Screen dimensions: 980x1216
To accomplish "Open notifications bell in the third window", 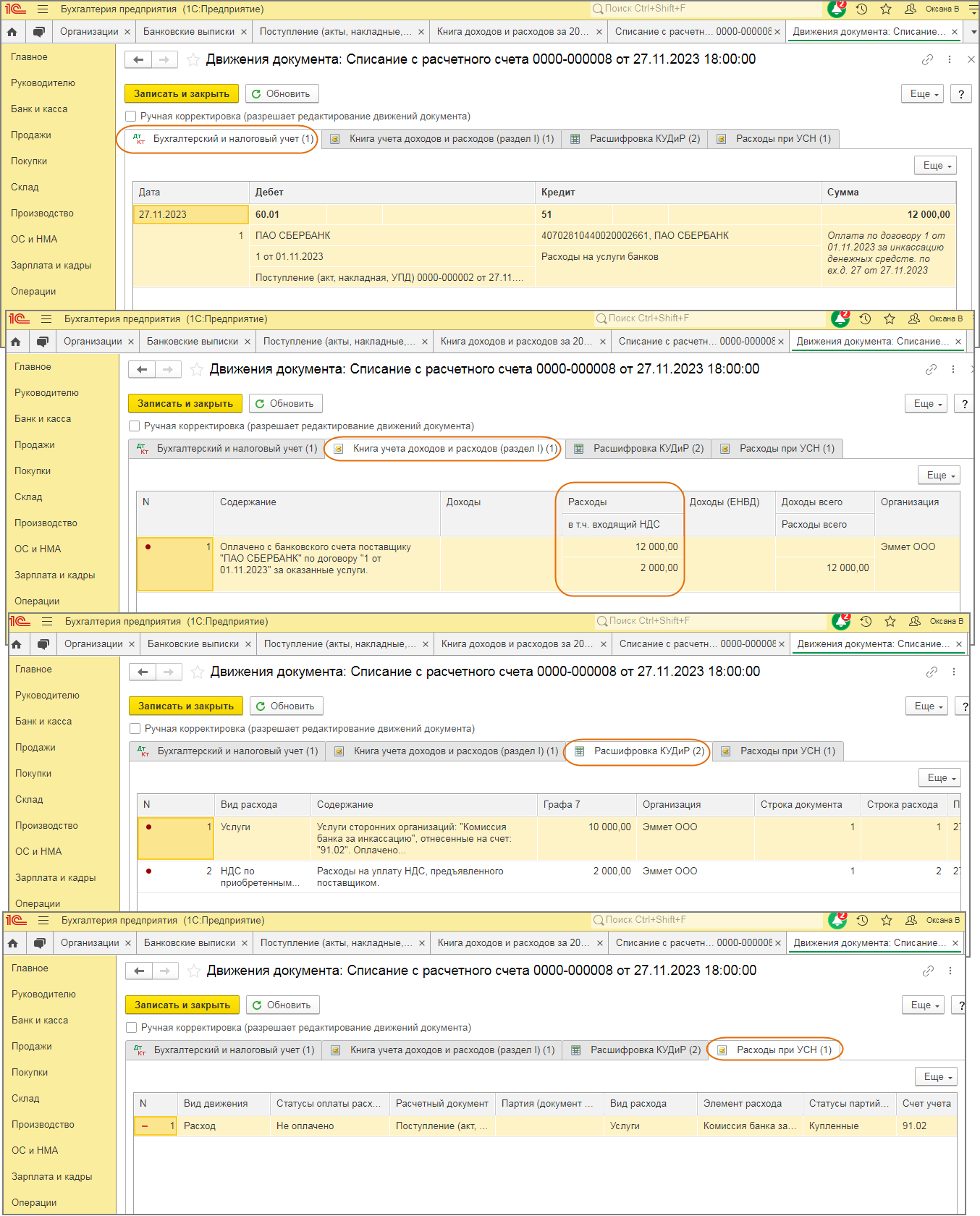I will pos(841,622).
